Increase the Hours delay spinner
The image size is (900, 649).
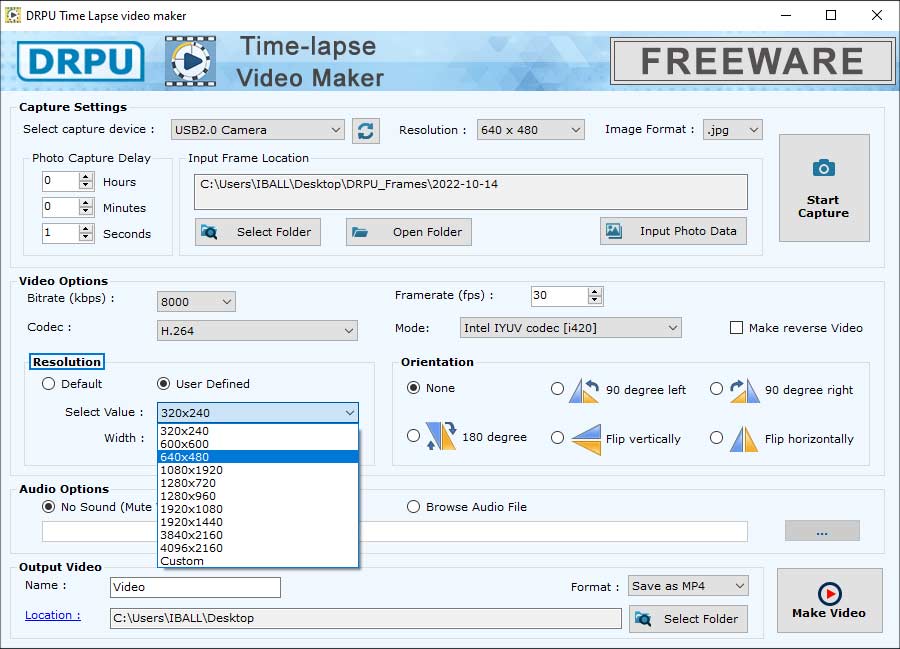tap(86, 177)
